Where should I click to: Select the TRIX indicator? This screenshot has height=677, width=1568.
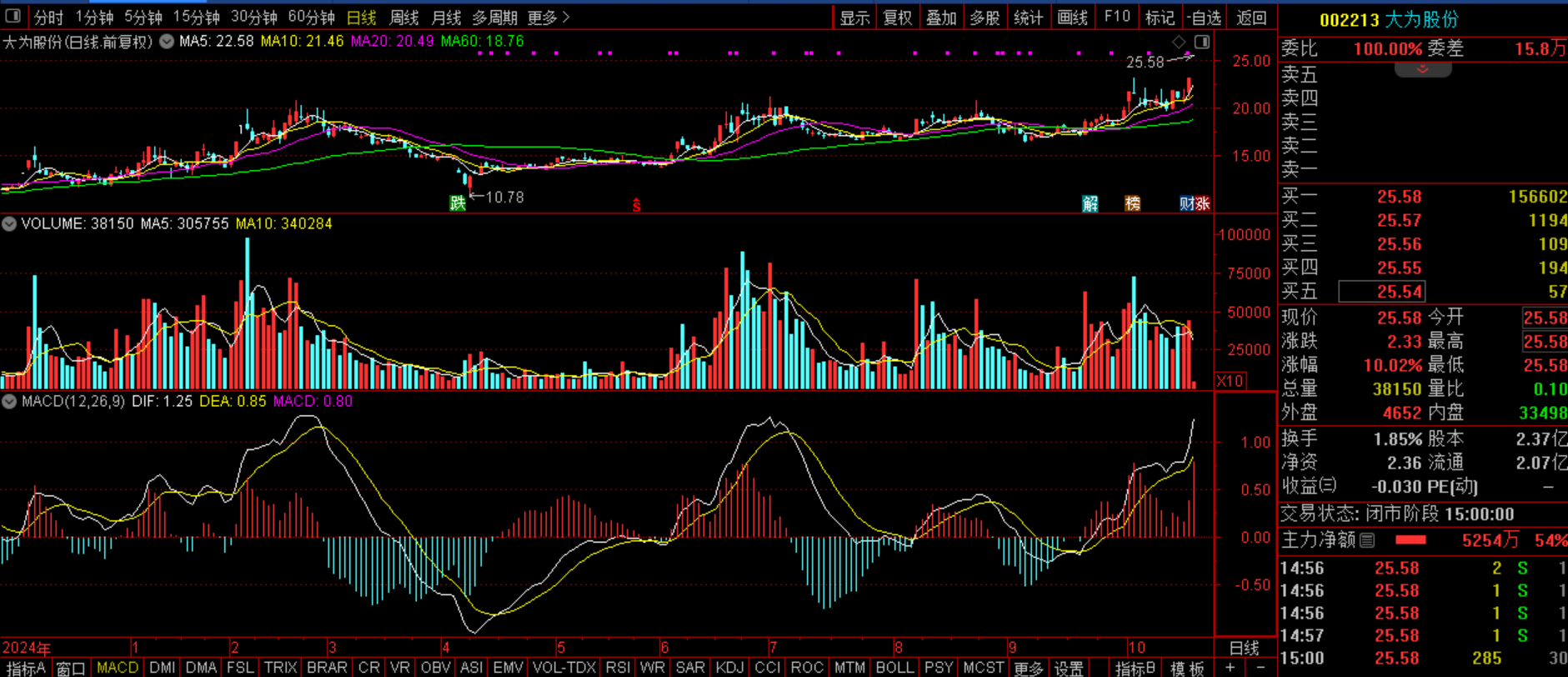(280, 668)
